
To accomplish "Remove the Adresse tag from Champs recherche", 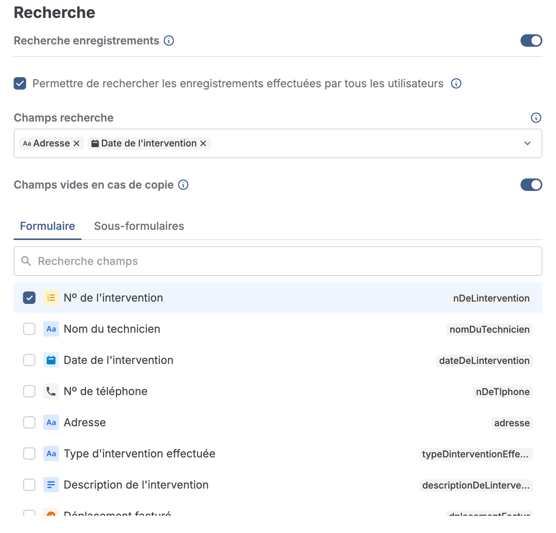I will (x=76, y=143).
